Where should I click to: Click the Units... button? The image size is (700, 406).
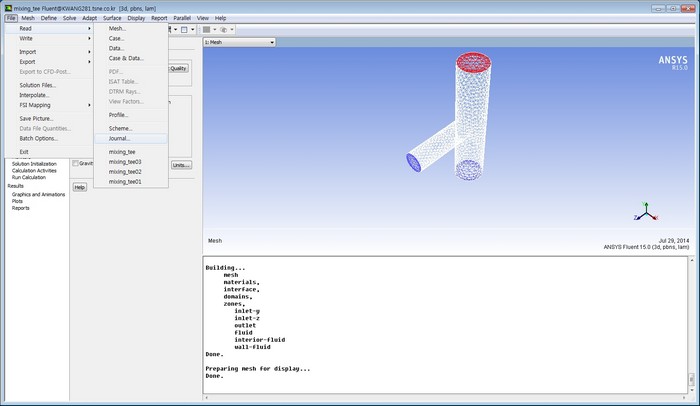[180, 164]
